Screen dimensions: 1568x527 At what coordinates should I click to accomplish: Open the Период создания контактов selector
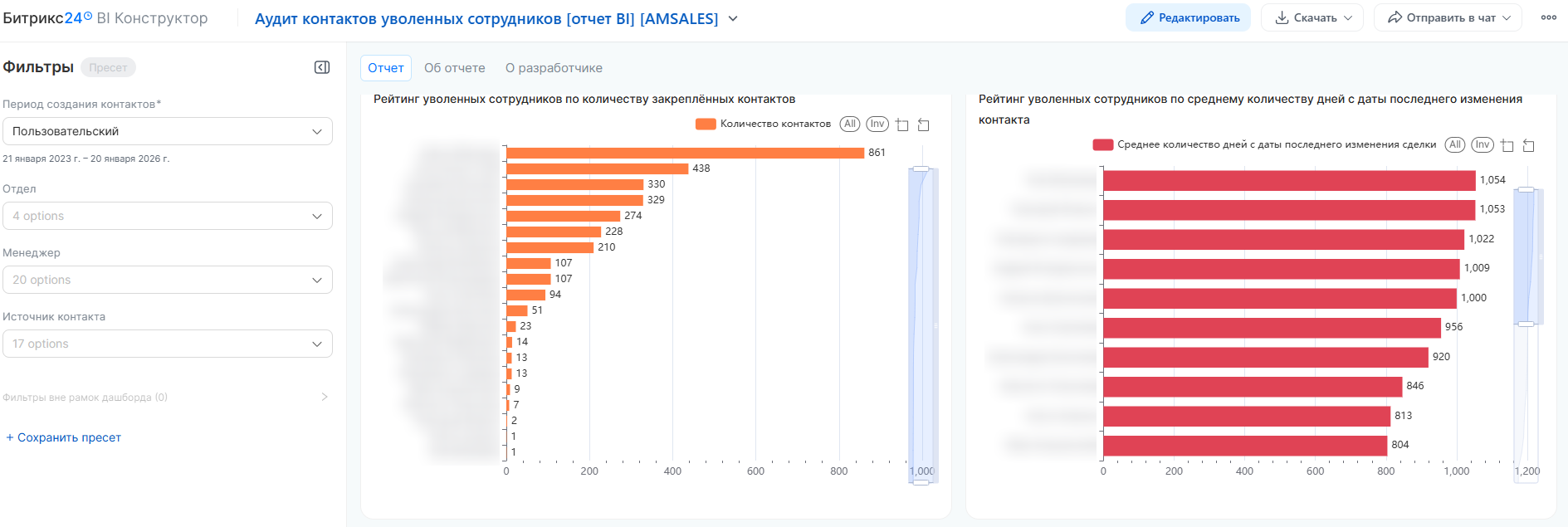tap(167, 131)
